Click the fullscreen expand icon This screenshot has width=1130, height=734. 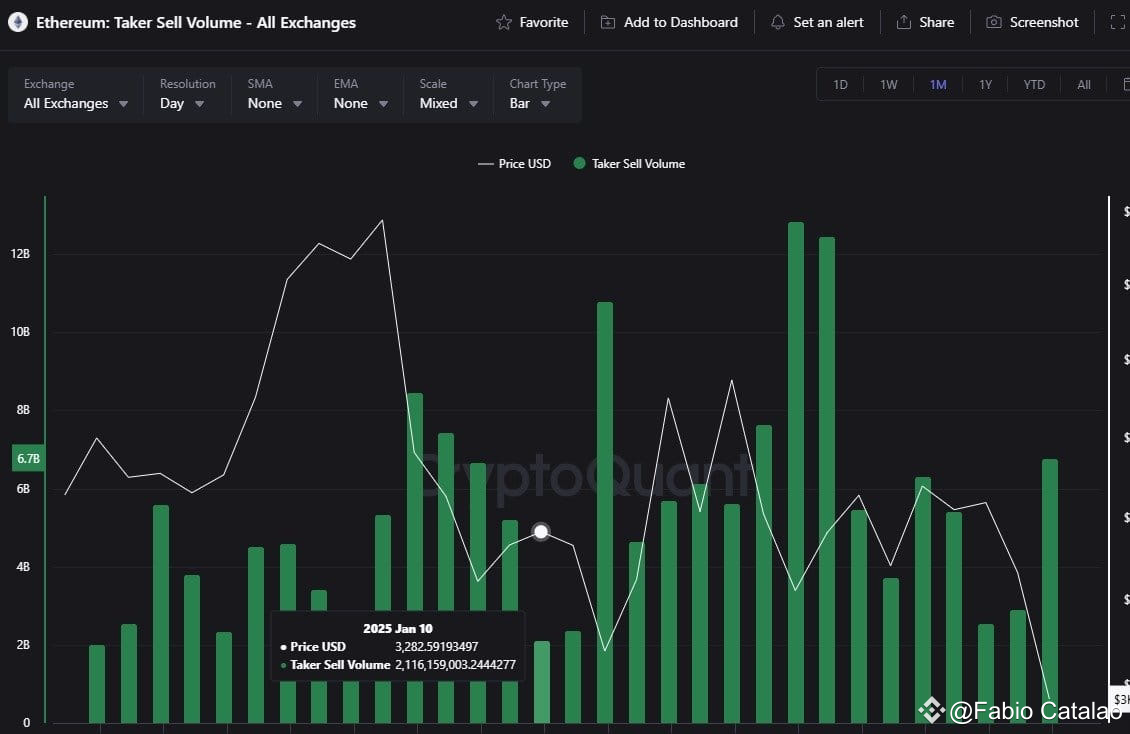(1118, 22)
